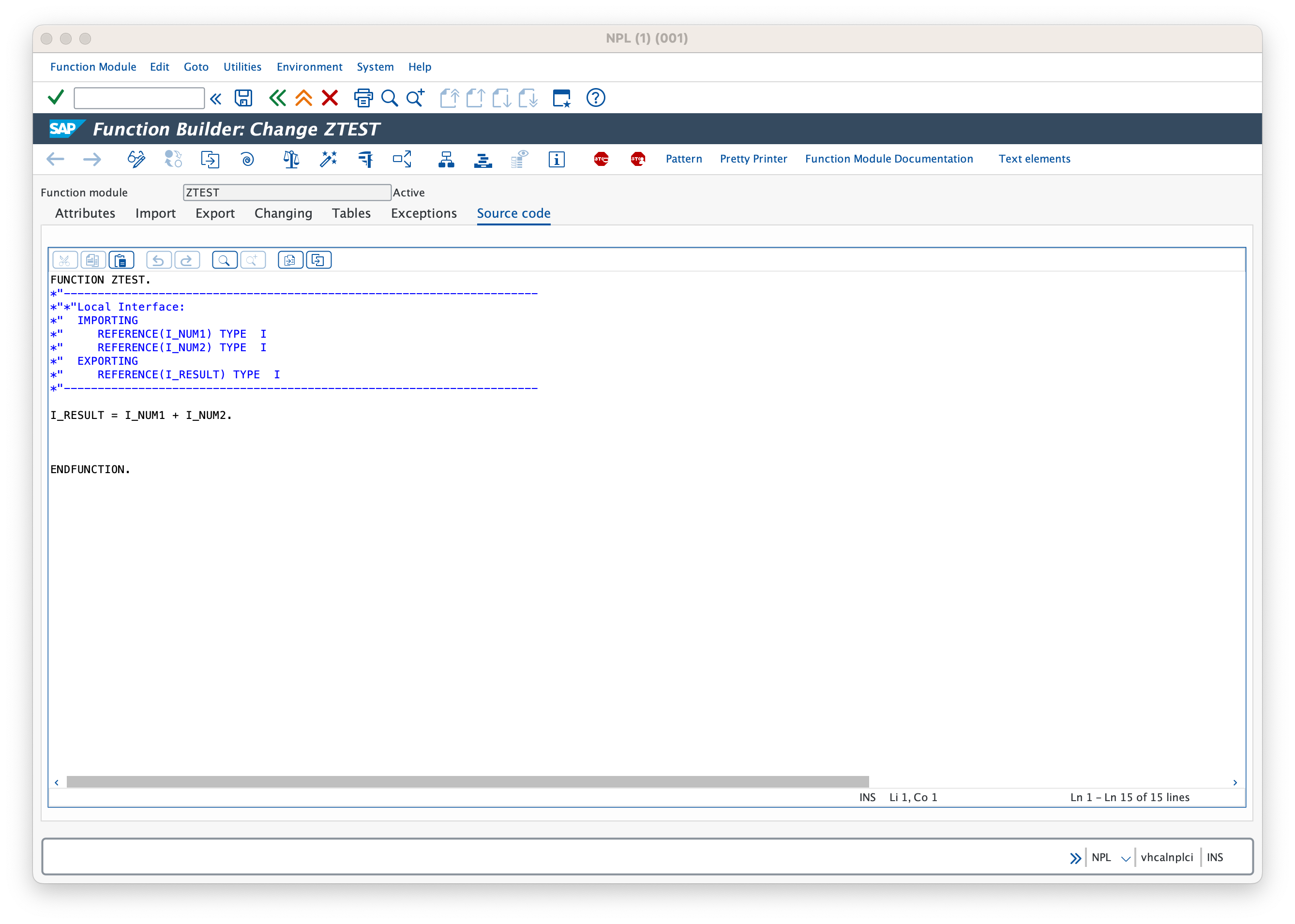
Task: Click the green Back double-chevron icon
Action: (277, 98)
